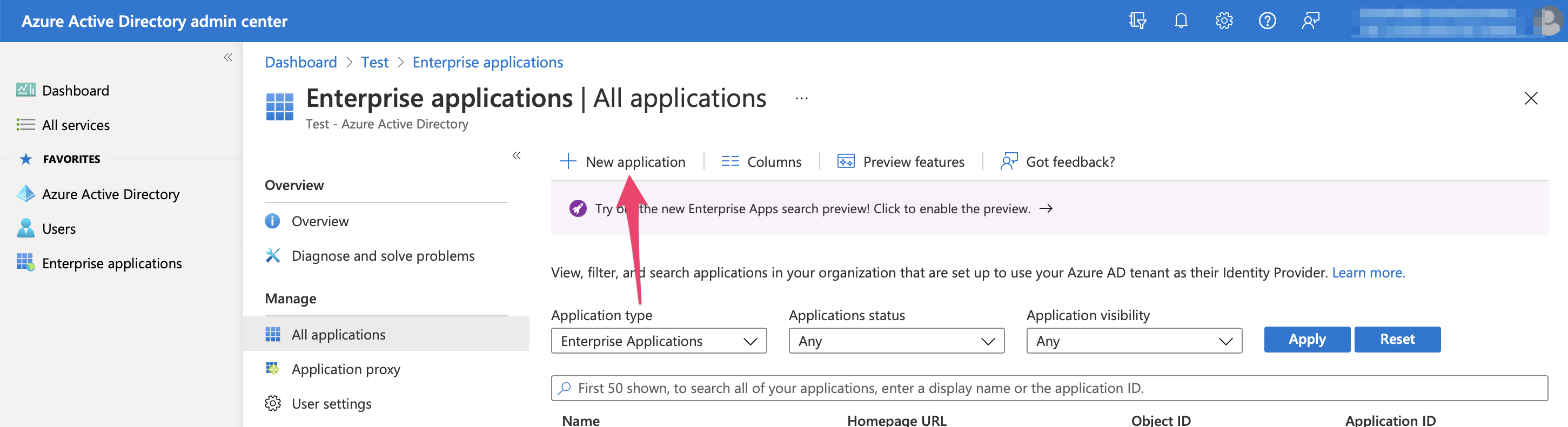Screen dimensions: 1568x427
Task: Follow the Learn more link
Action: [1368, 273]
